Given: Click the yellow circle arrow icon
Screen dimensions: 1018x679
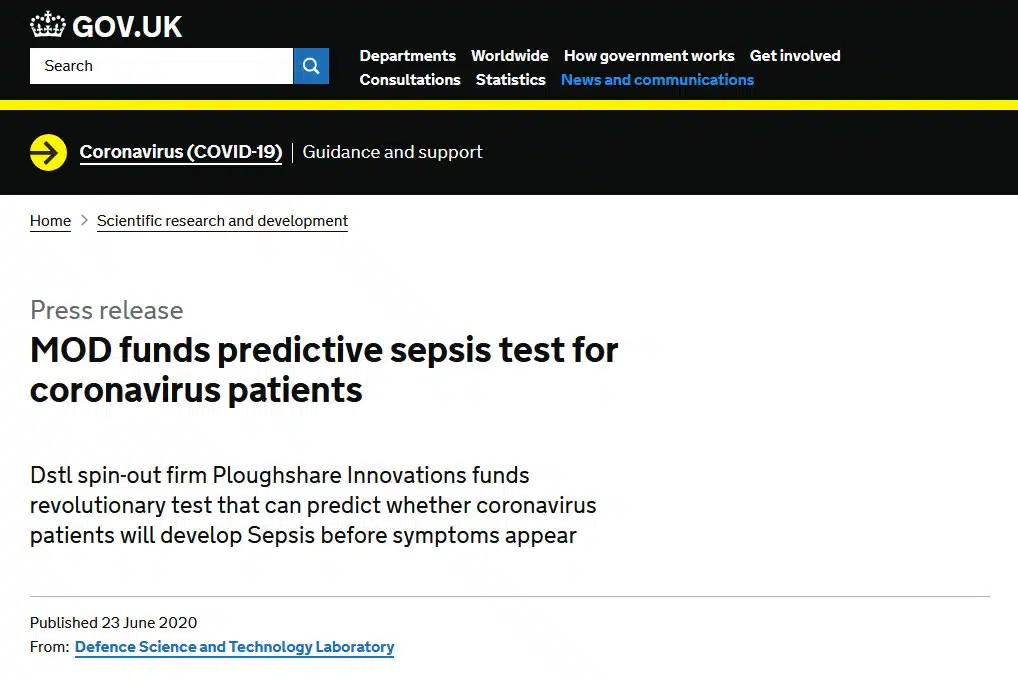Looking at the screenshot, I should coord(48,152).
